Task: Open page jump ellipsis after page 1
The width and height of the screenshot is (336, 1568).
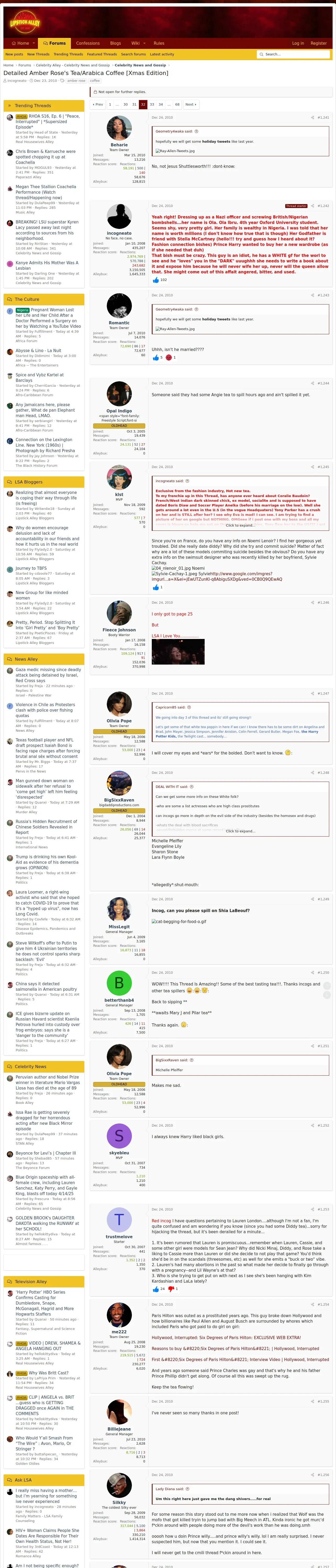Action: [118, 105]
